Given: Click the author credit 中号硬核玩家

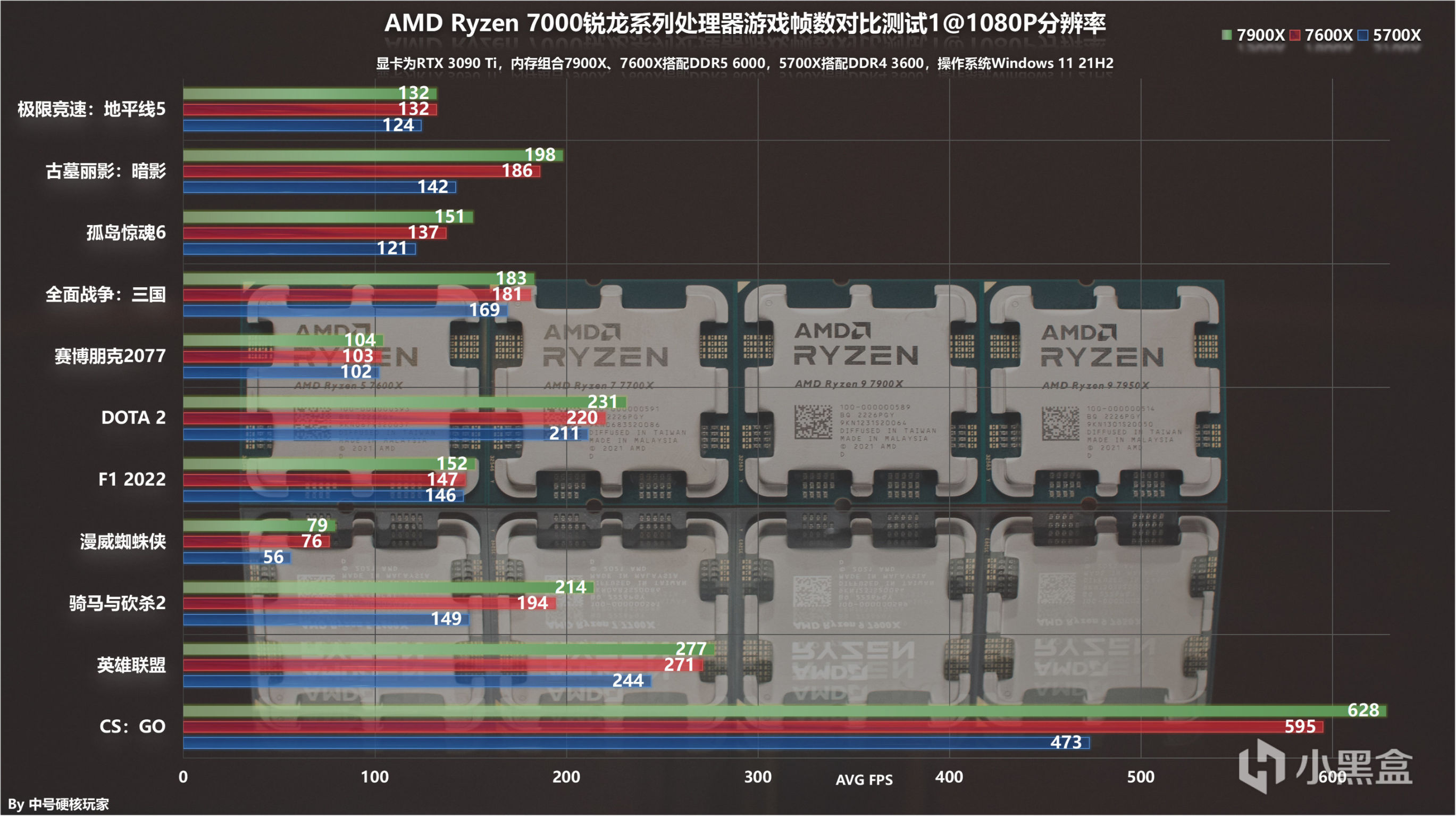Looking at the screenshot, I should coord(69,804).
